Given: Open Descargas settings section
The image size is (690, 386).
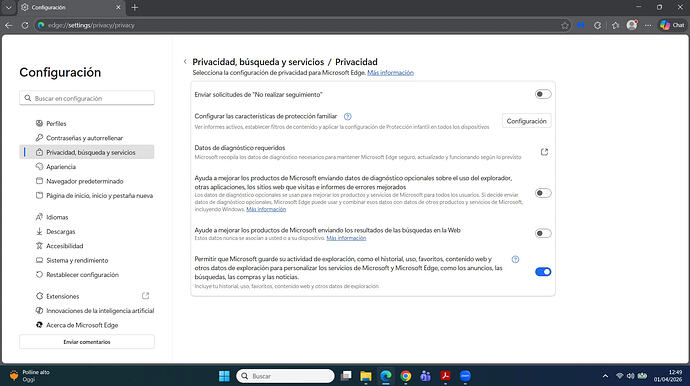Looking at the screenshot, I should coord(87,232).
